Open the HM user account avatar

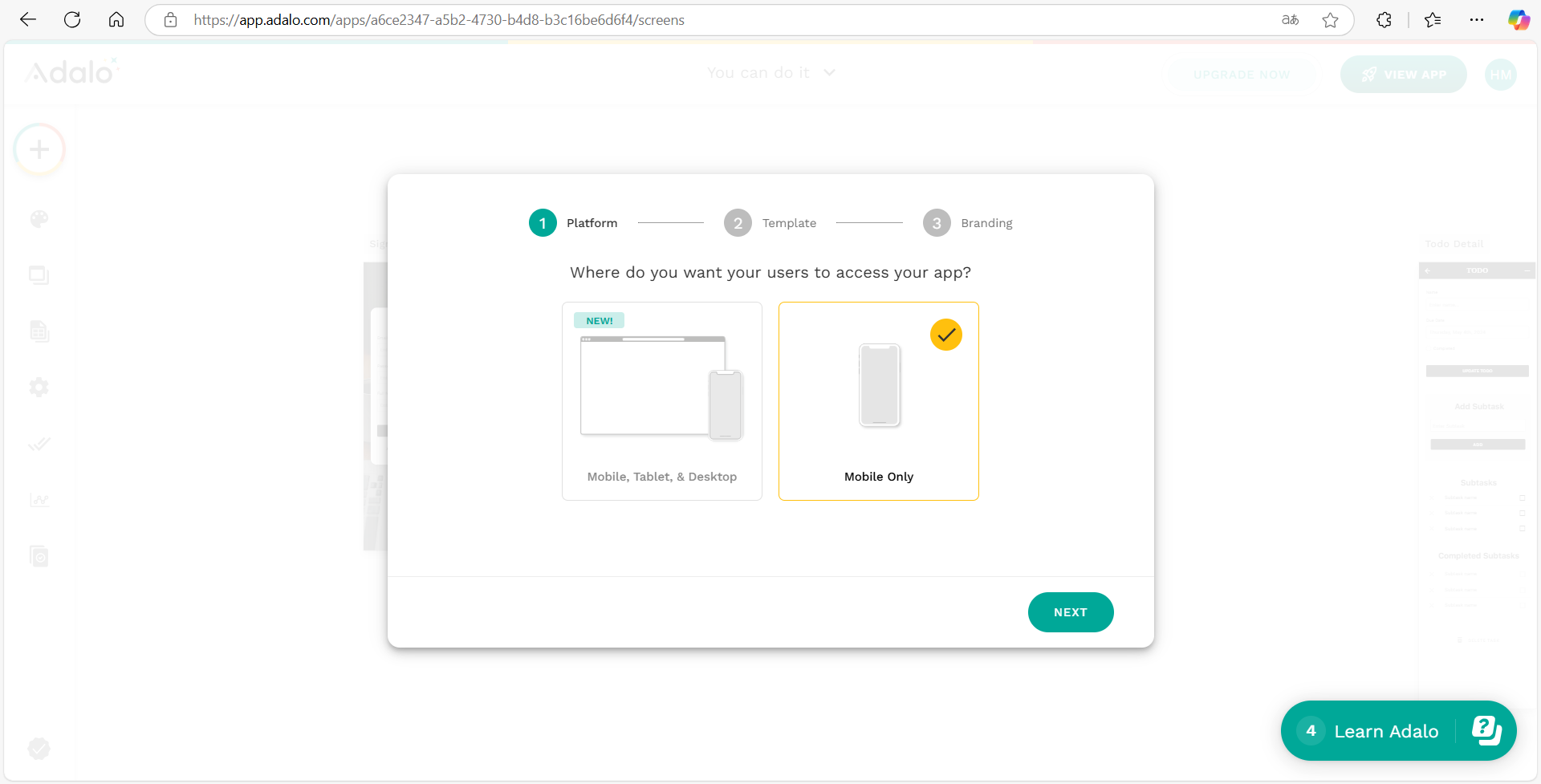point(1501,75)
